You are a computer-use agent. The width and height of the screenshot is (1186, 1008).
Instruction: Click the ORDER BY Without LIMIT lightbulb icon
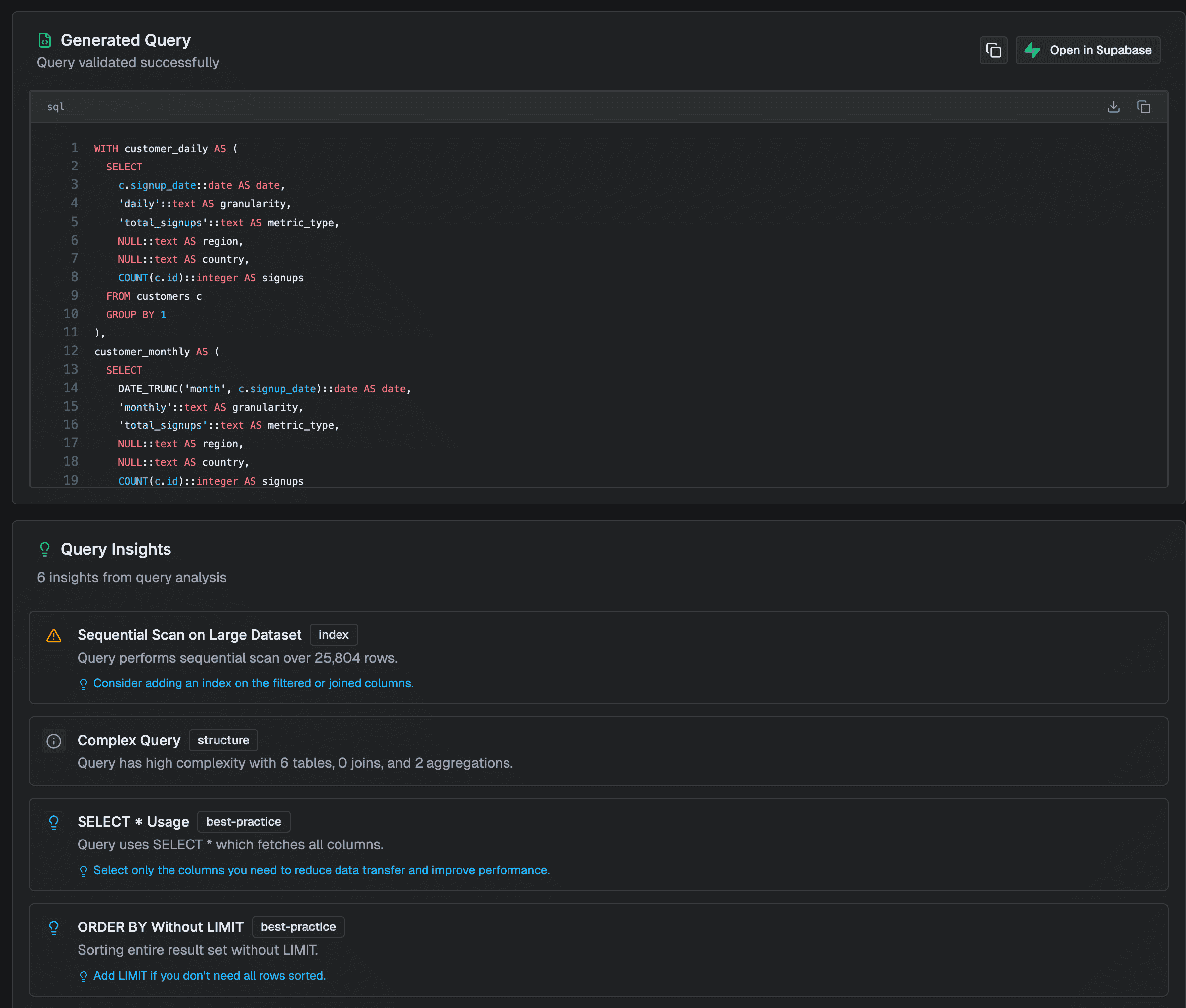[54, 927]
